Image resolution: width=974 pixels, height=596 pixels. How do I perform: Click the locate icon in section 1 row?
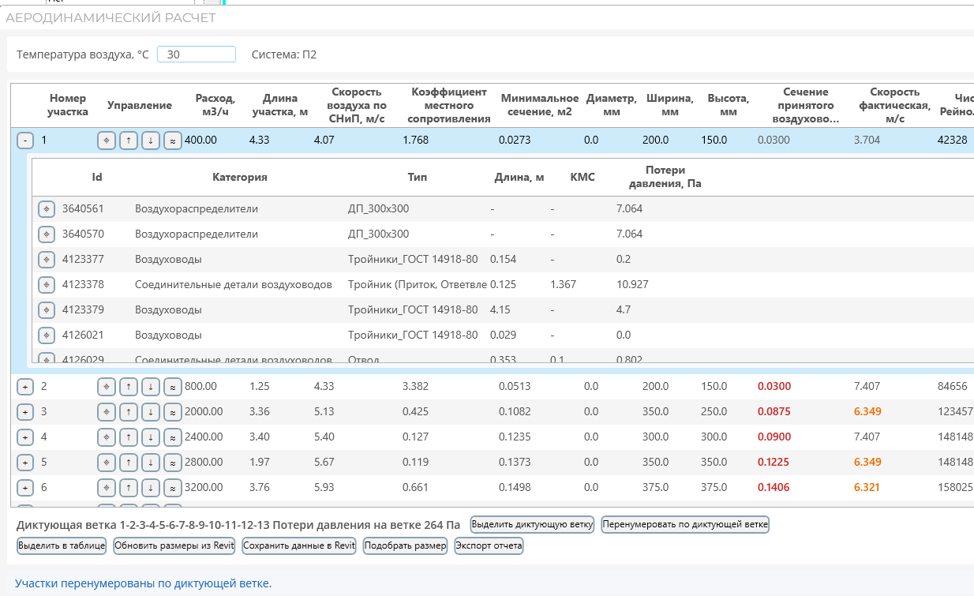click(106, 140)
